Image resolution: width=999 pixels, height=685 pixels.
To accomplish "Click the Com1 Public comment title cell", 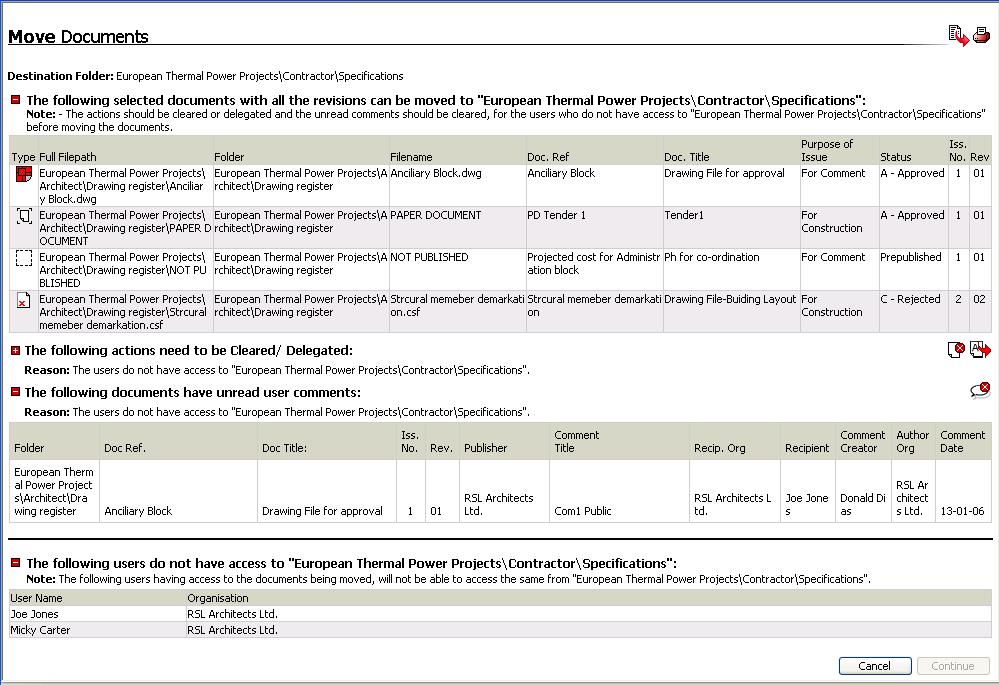I will (619, 491).
